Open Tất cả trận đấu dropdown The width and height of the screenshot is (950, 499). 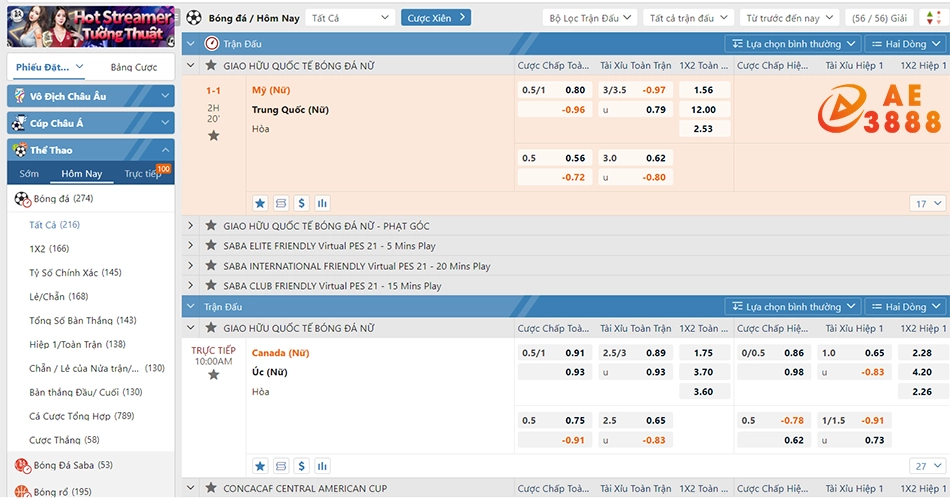tap(688, 18)
